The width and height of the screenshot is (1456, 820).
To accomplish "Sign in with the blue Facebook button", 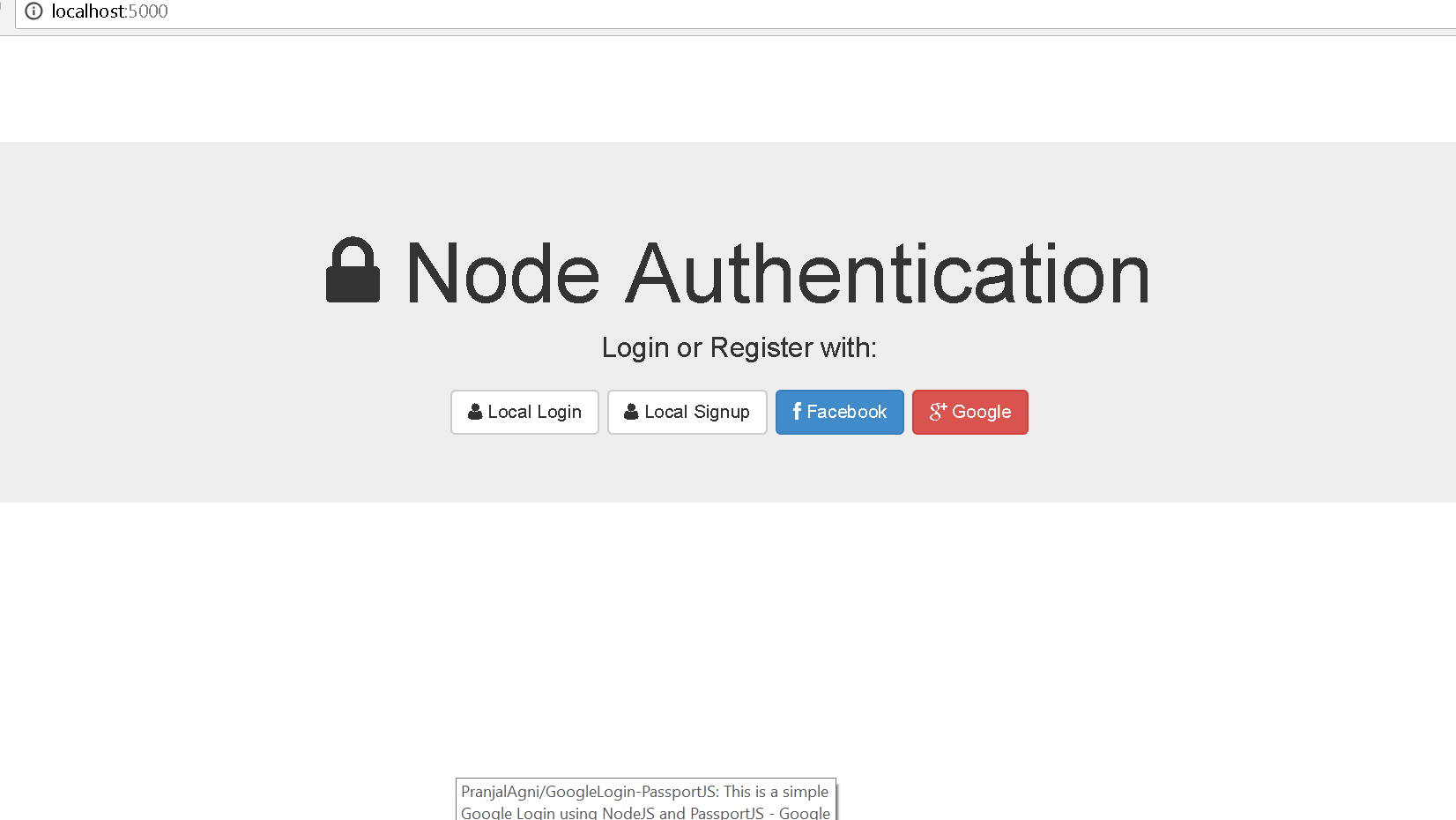I will [839, 412].
